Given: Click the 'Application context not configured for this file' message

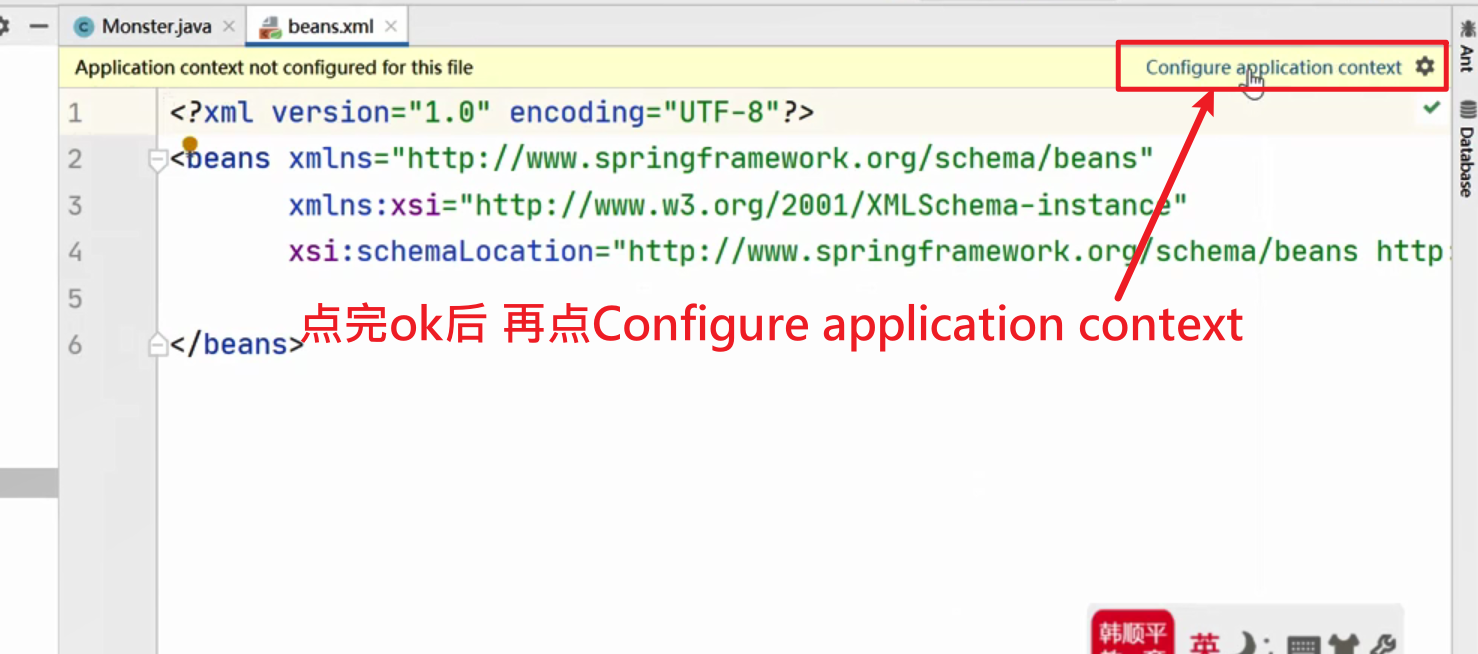Looking at the screenshot, I should click(x=274, y=68).
